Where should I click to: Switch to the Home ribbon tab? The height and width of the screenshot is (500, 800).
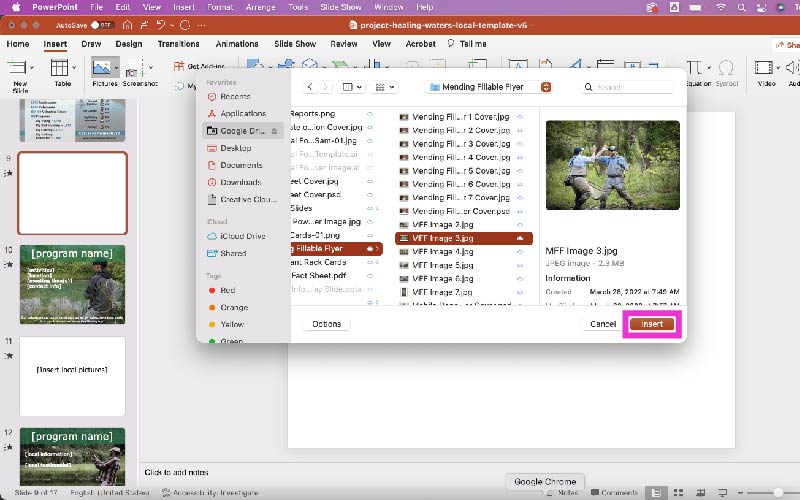(x=18, y=44)
